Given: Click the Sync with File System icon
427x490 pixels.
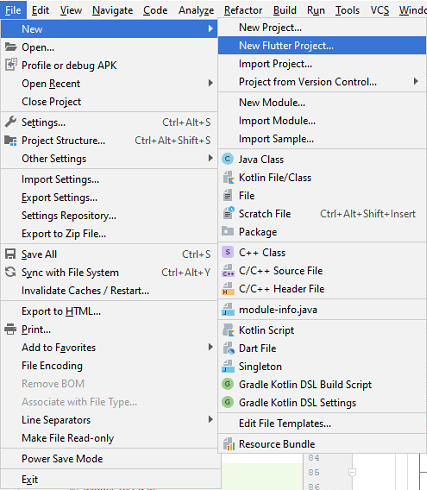Looking at the screenshot, I should point(11,272).
